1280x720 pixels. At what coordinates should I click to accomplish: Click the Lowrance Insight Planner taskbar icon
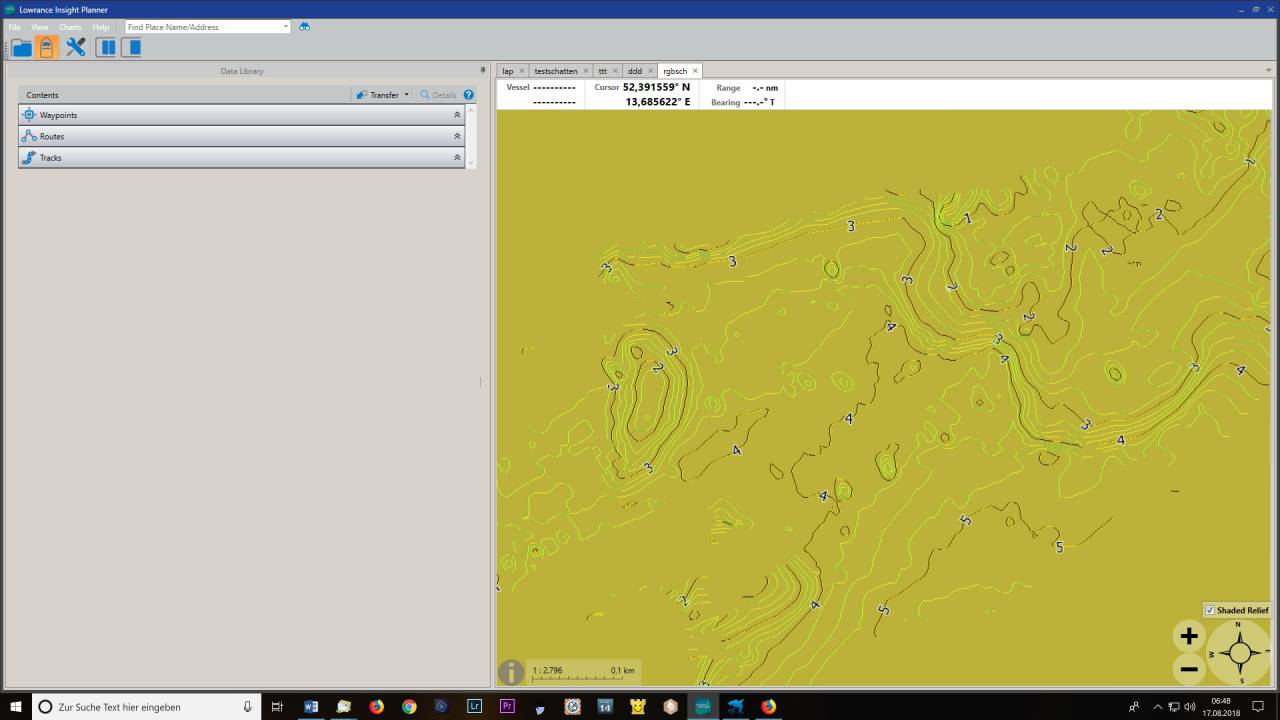pyautogui.click(x=703, y=706)
